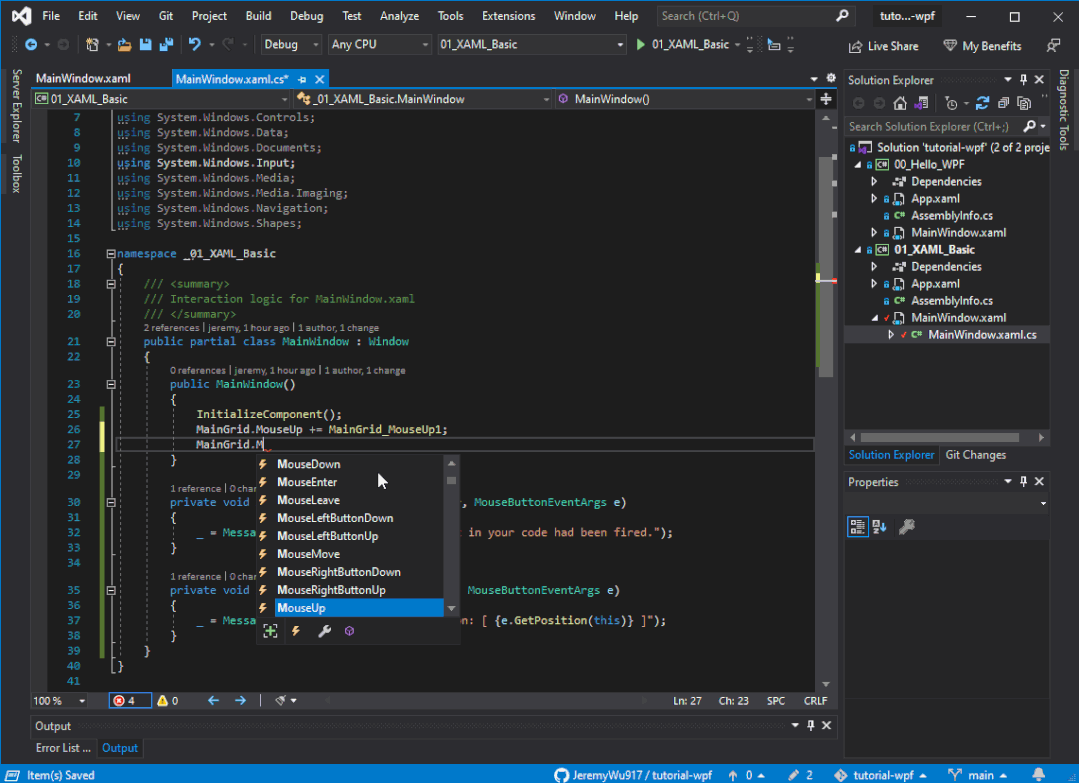Image resolution: width=1079 pixels, height=783 pixels.
Task: Open the Build menu
Action: 258,16
